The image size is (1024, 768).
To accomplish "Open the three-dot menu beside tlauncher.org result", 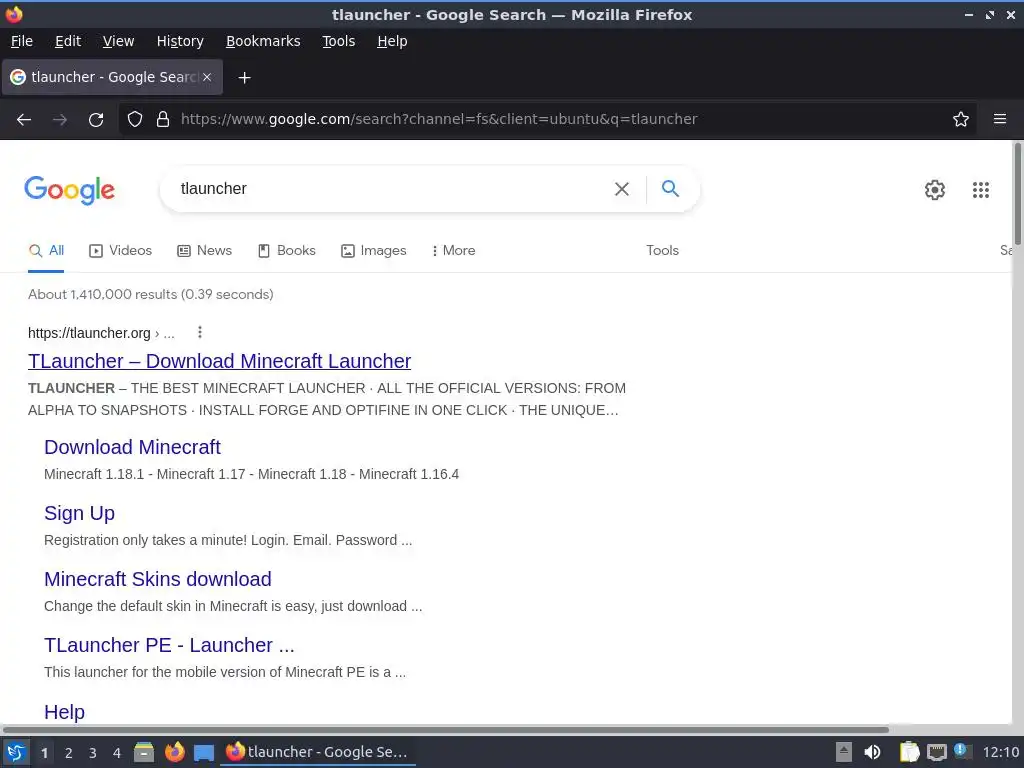I will pyautogui.click(x=200, y=332).
